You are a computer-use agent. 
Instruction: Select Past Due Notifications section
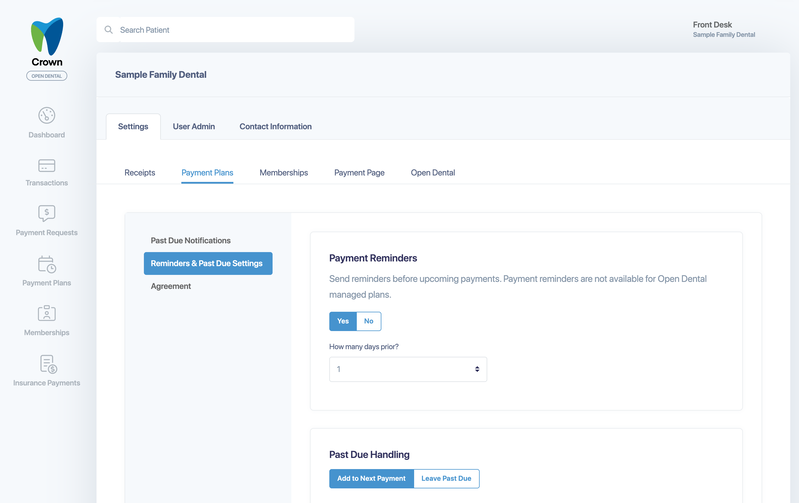click(191, 241)
